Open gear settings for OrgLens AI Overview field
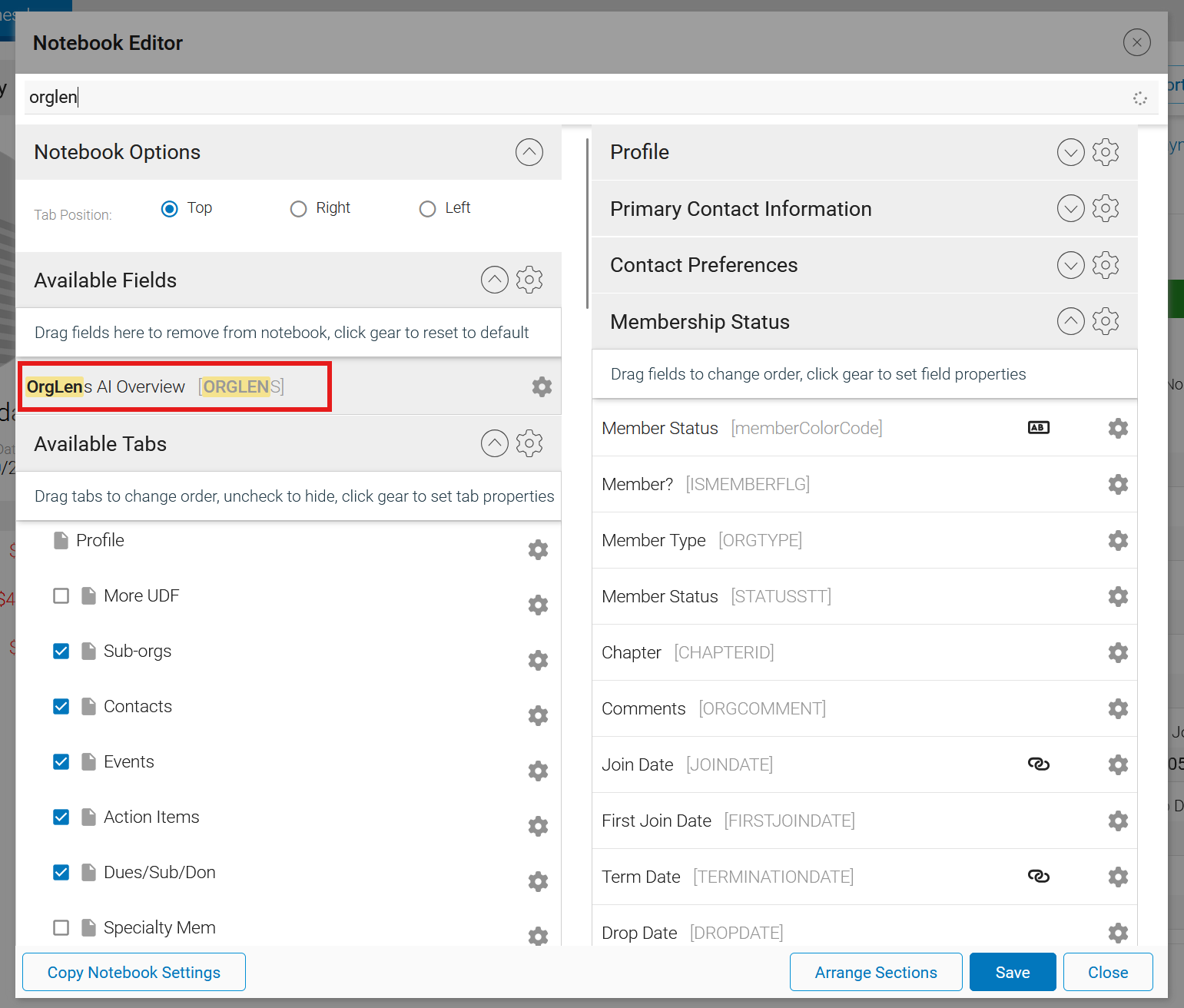Image resolution: width=1184 pixels, height=1008 pixels. (542, 386)
